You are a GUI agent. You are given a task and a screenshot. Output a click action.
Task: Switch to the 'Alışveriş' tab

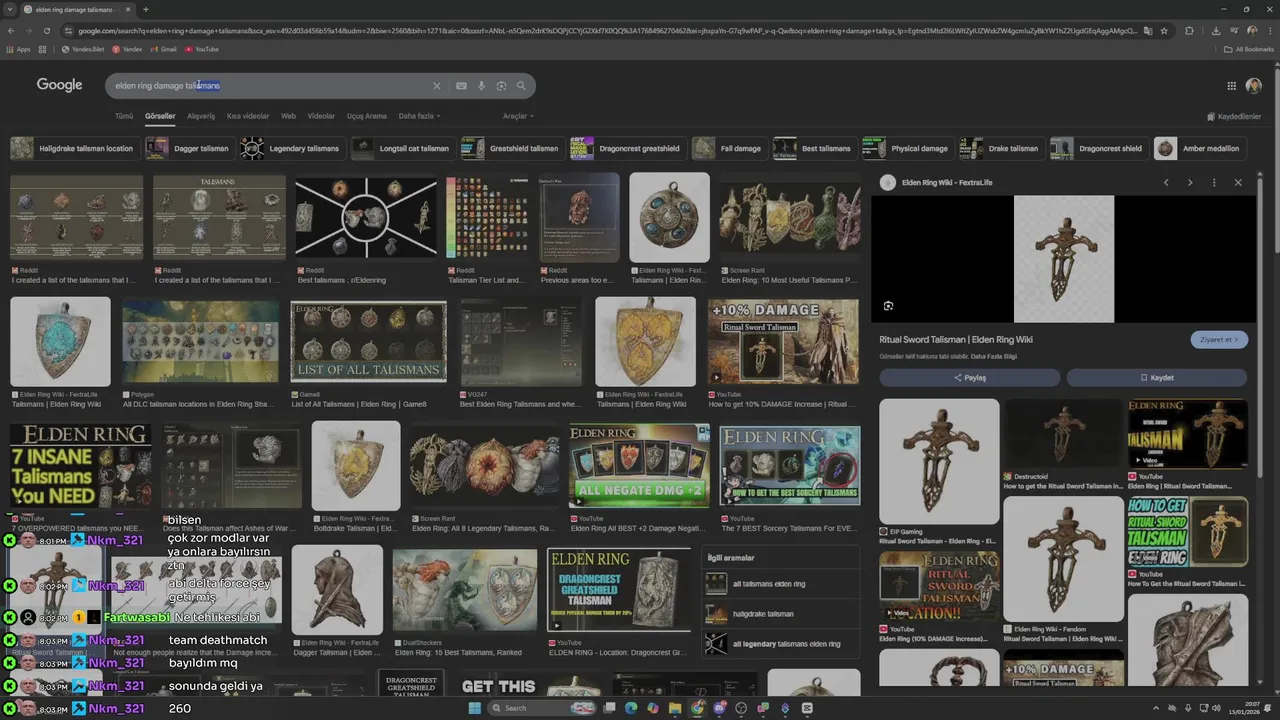click(201, 116)
